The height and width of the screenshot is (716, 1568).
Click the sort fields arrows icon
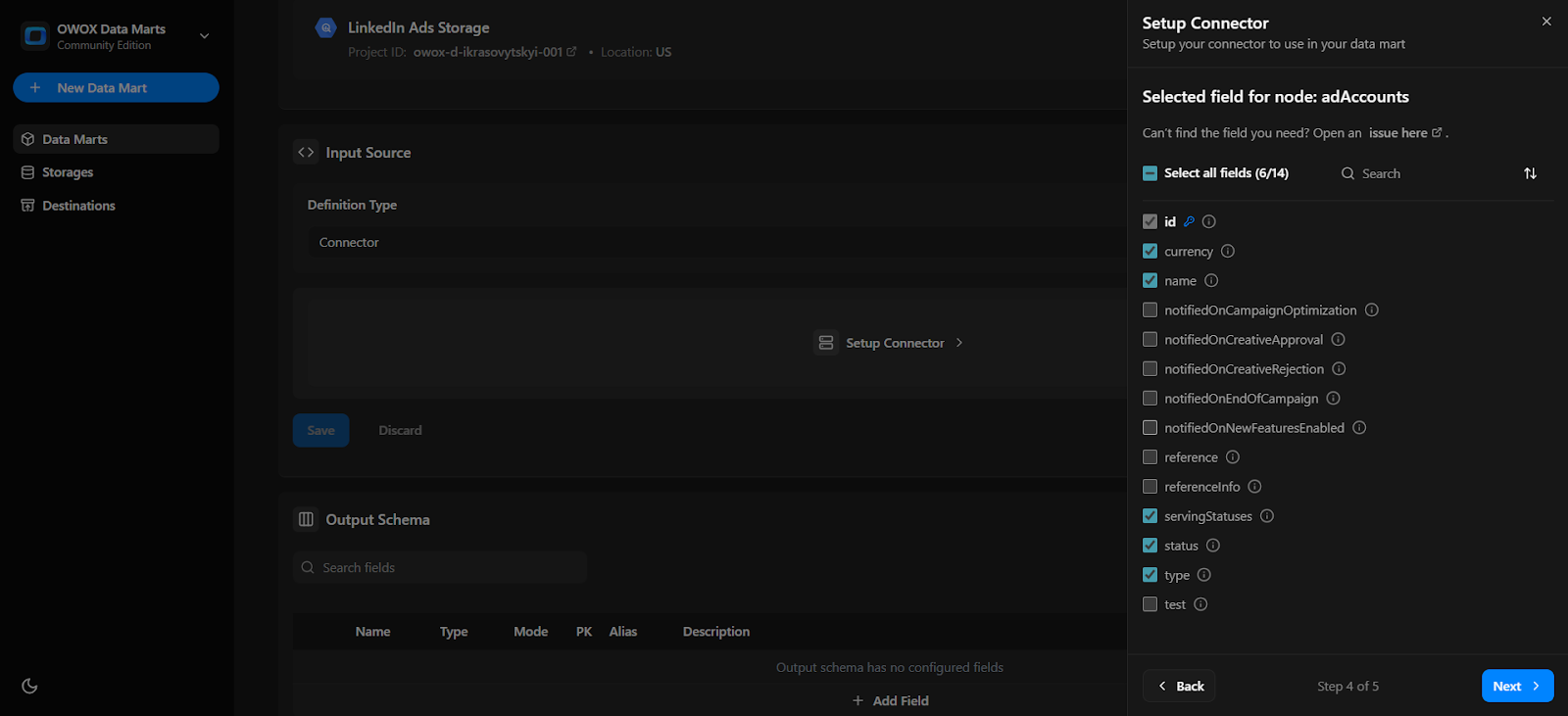(x=1530, y=173)
